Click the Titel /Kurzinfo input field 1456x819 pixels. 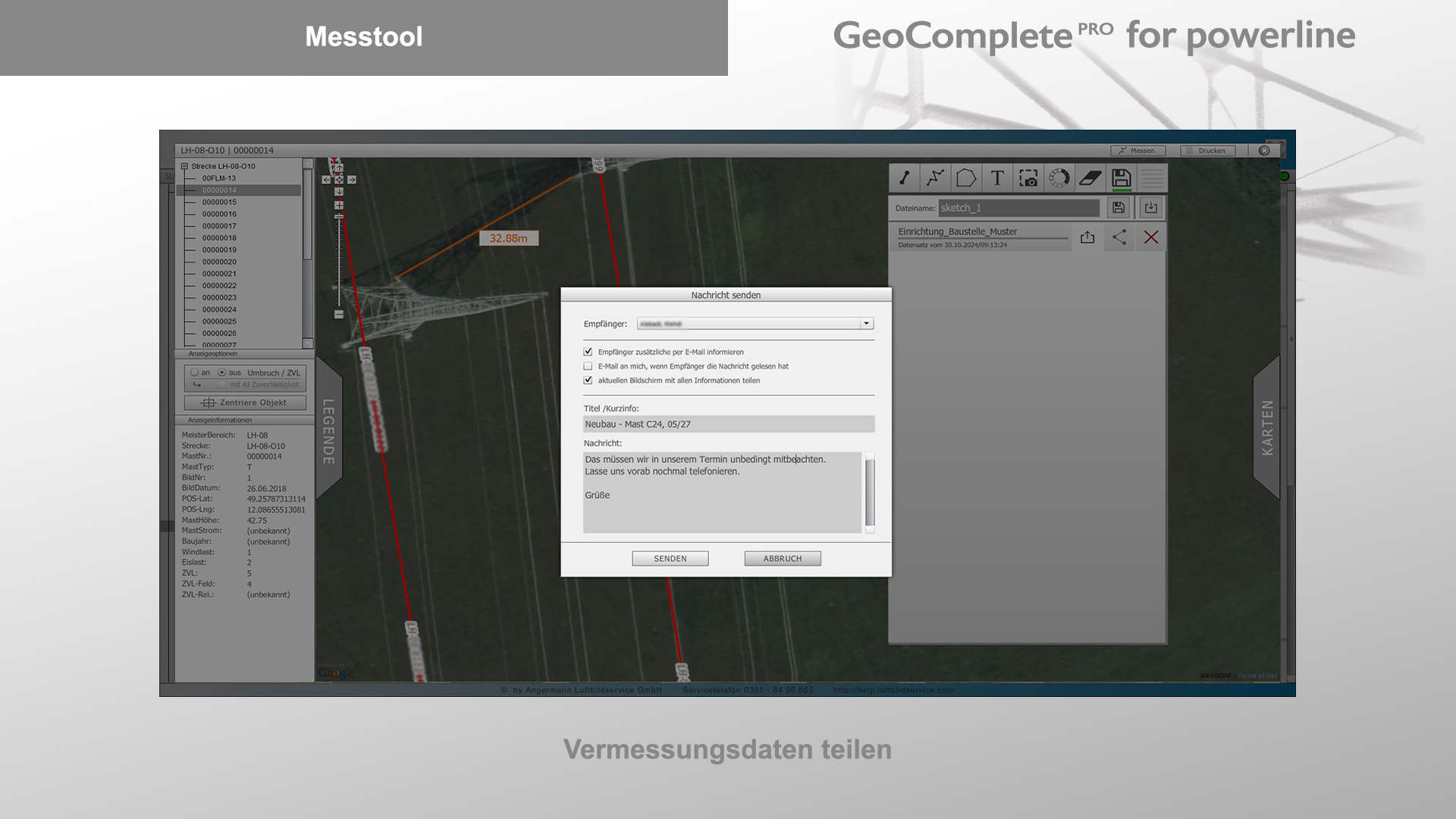pyautogui.click(x=729, y=424)
